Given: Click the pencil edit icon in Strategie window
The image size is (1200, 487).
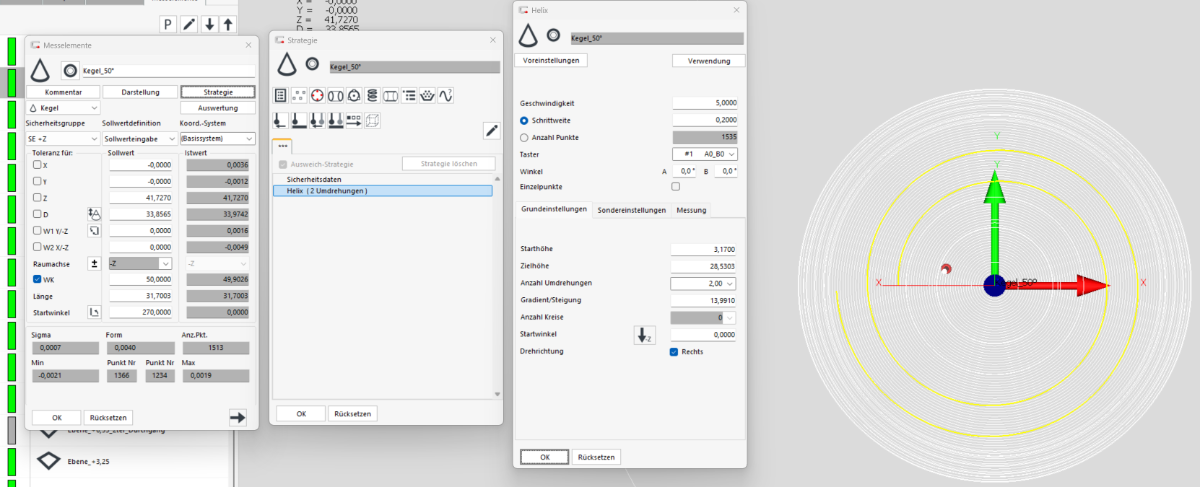Looking at the screenshot, I should [x=491, y=130].
